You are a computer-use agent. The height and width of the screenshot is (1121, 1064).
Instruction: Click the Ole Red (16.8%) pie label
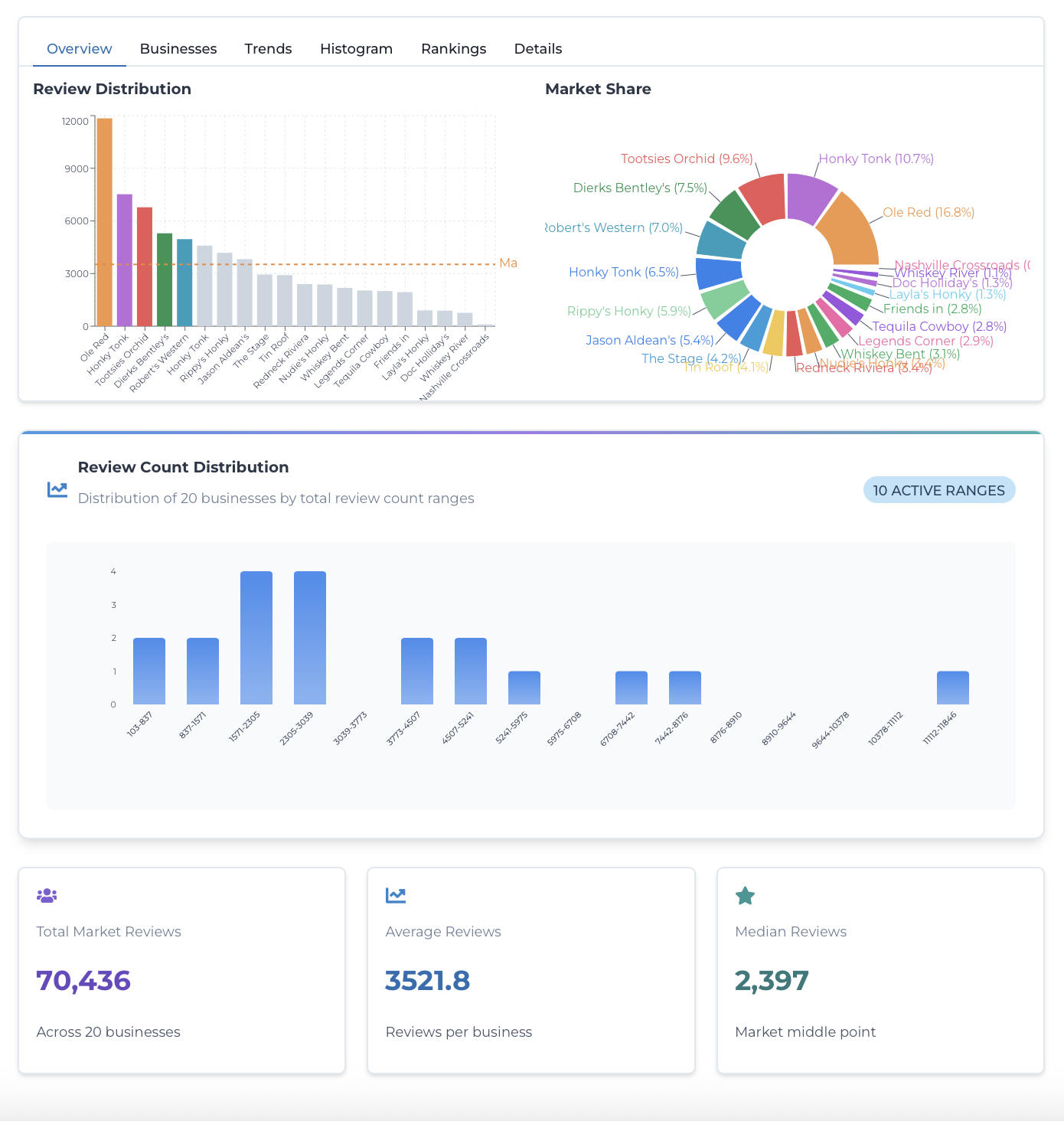tap(929, 212)
